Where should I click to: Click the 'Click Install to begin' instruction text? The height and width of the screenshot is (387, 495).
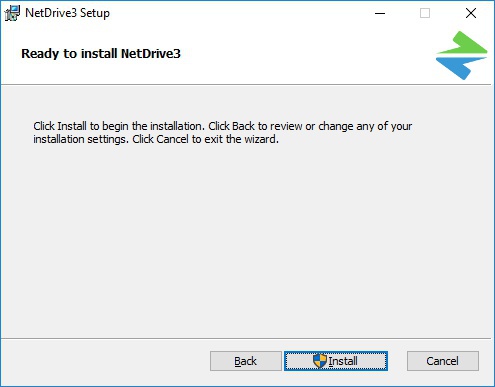(223, 132)
